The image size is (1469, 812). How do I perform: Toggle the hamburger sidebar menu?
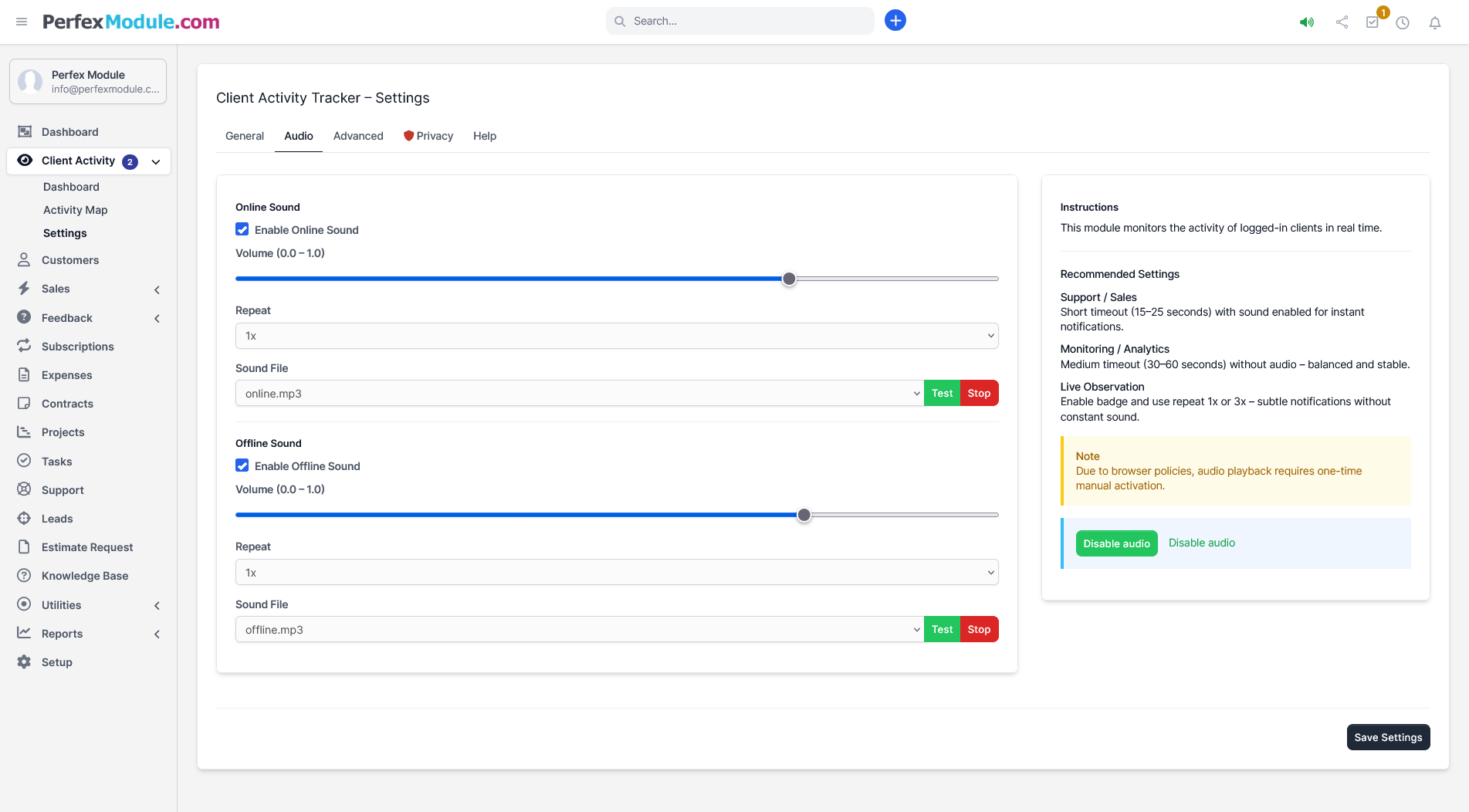[22, 22]
